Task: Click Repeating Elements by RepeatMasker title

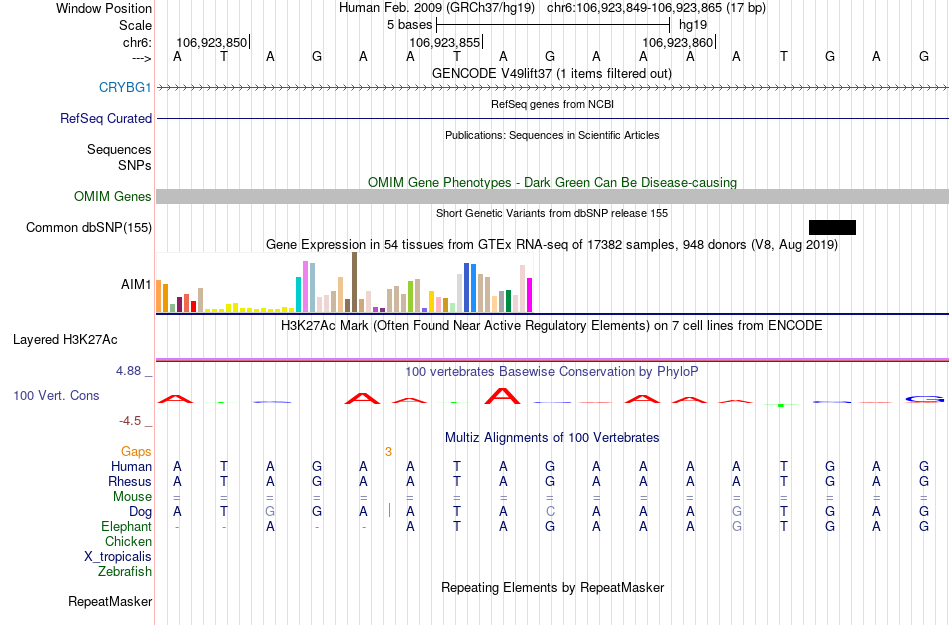Action: tap(552, 588)
